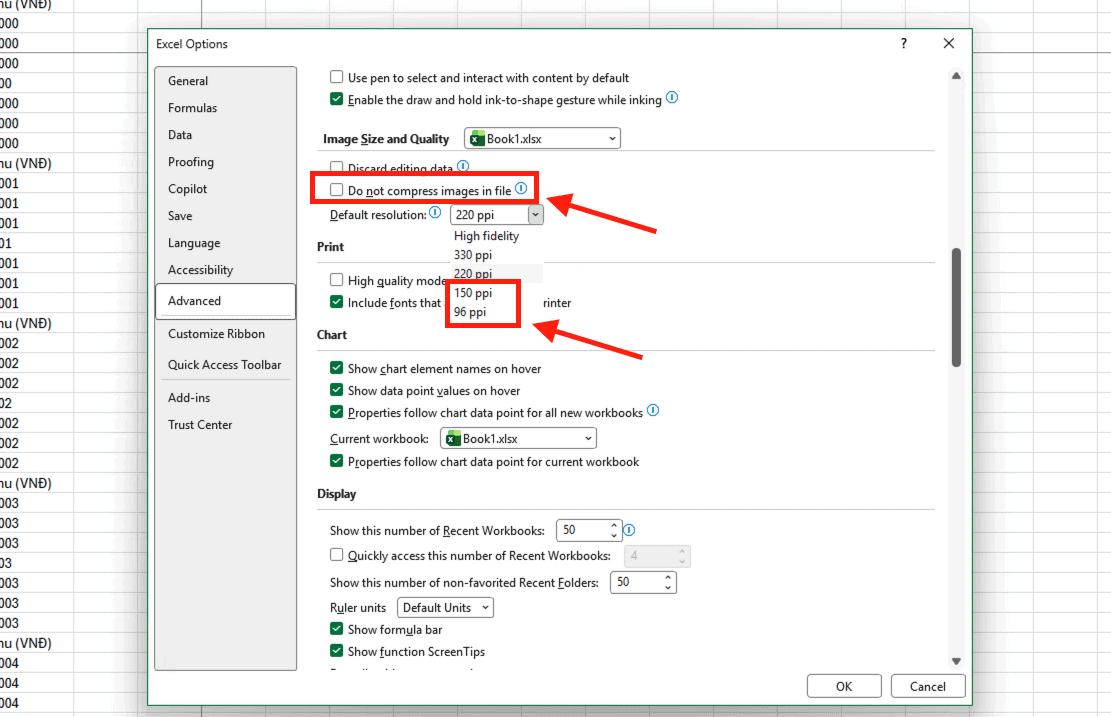Click info icon next to Discard editing data

(x=462, y=167)
